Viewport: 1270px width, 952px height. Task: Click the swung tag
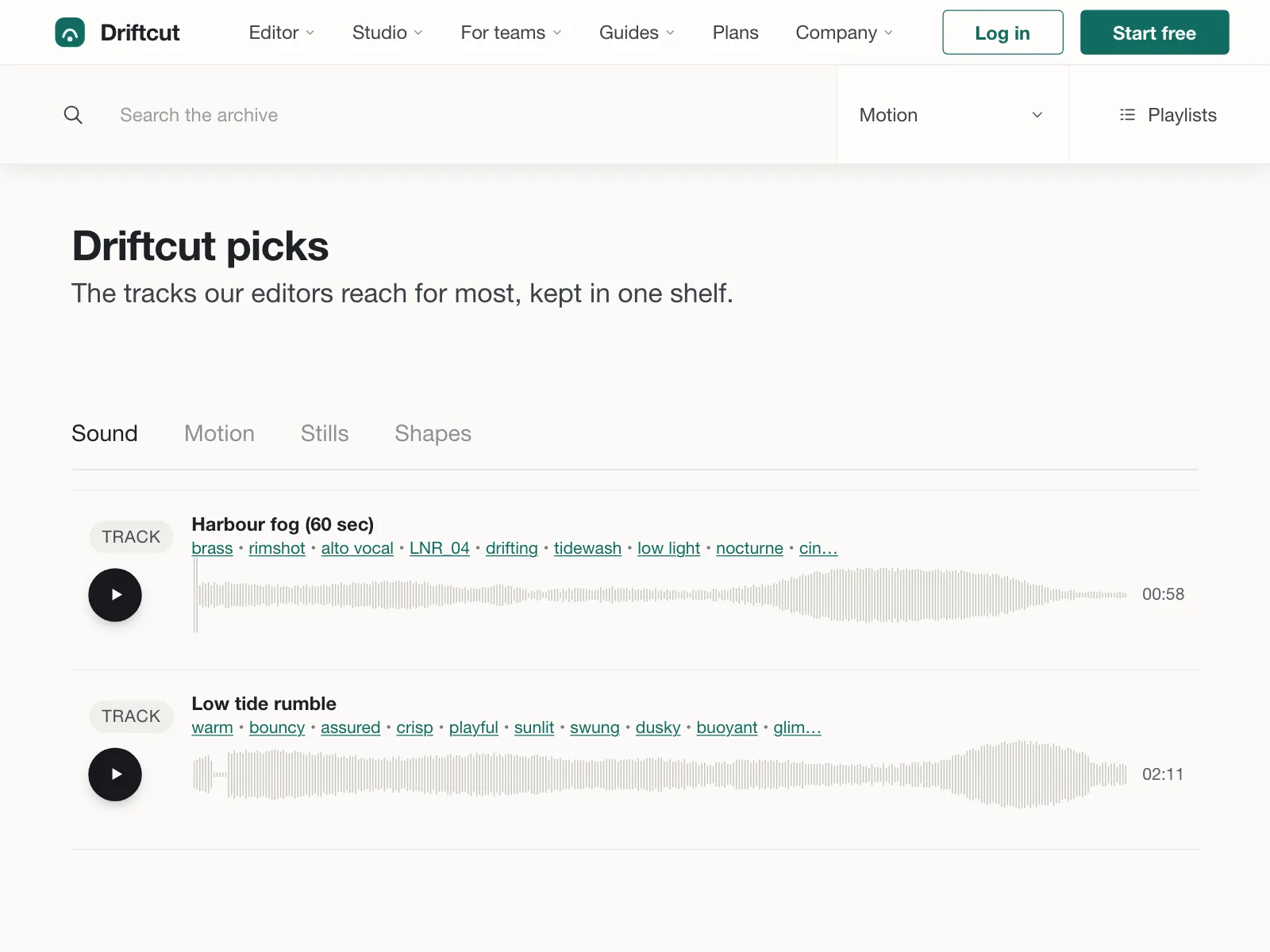point(595,727)
